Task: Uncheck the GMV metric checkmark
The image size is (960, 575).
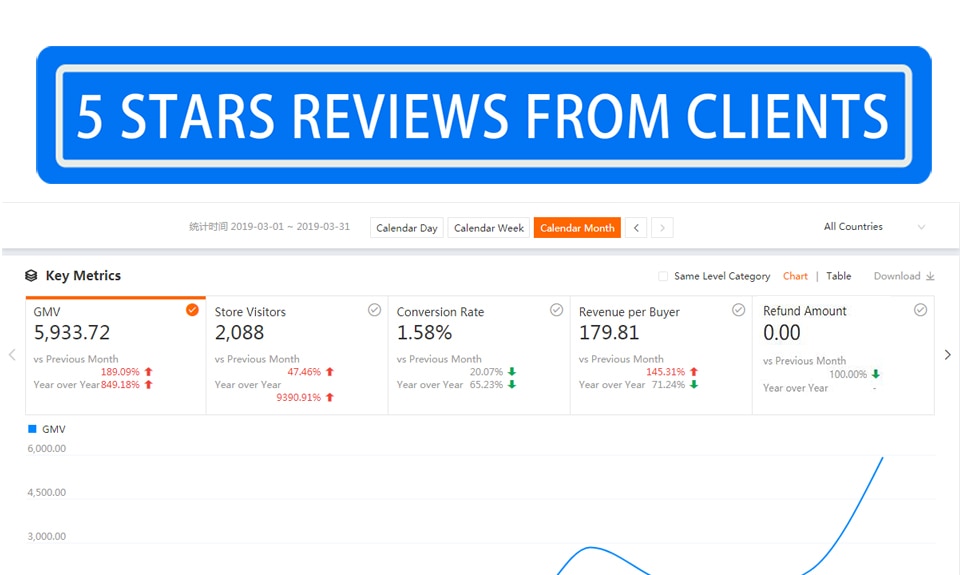Action: point(192,310)
